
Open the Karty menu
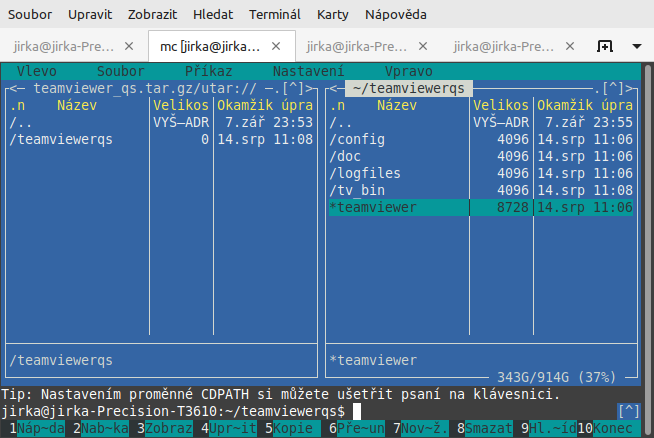click(332, 15)
